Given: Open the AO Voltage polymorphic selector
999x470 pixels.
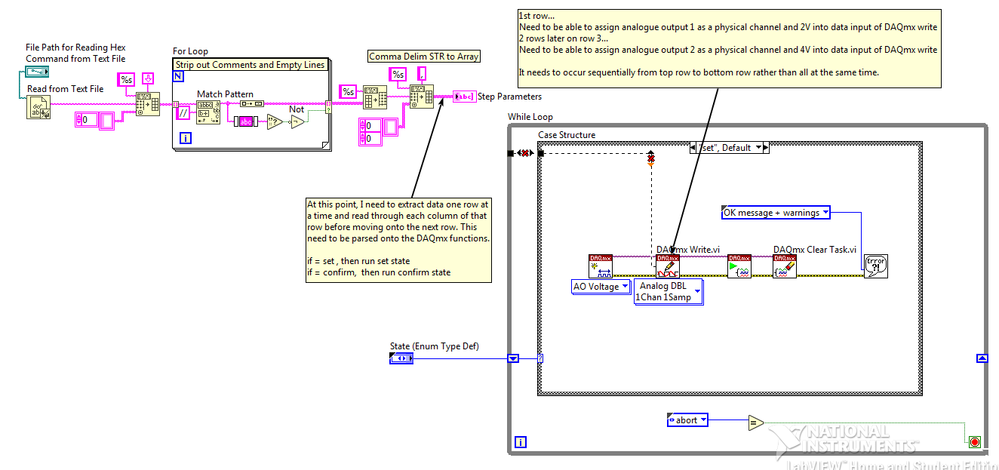Looking at the screenshot, I should 600,287.
